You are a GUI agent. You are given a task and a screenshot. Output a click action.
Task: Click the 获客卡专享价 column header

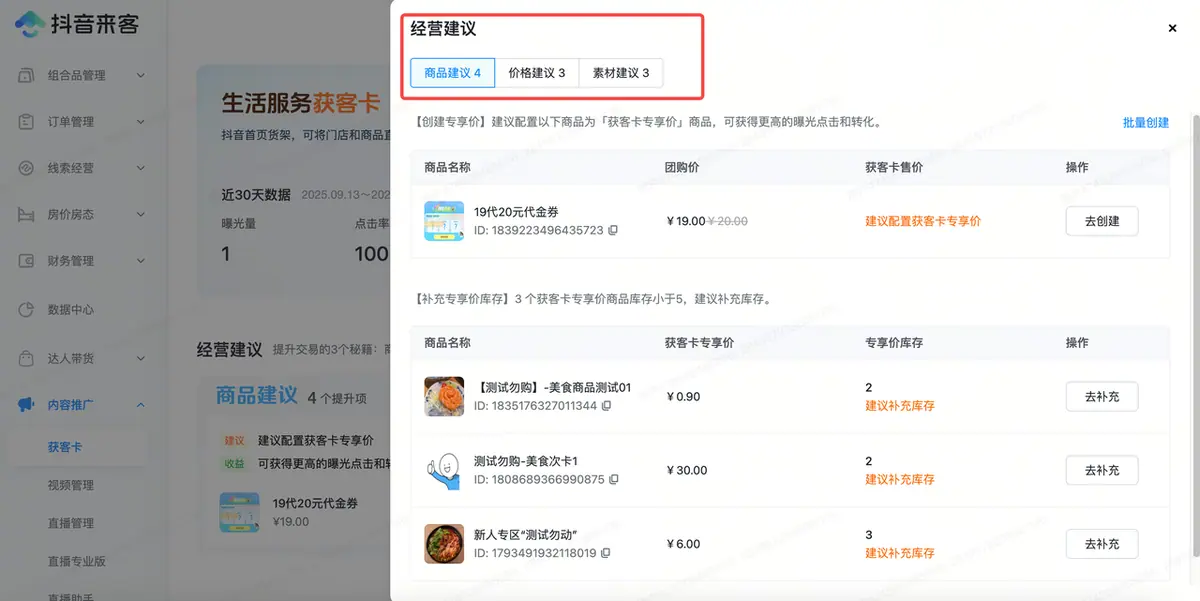[699, 343]
